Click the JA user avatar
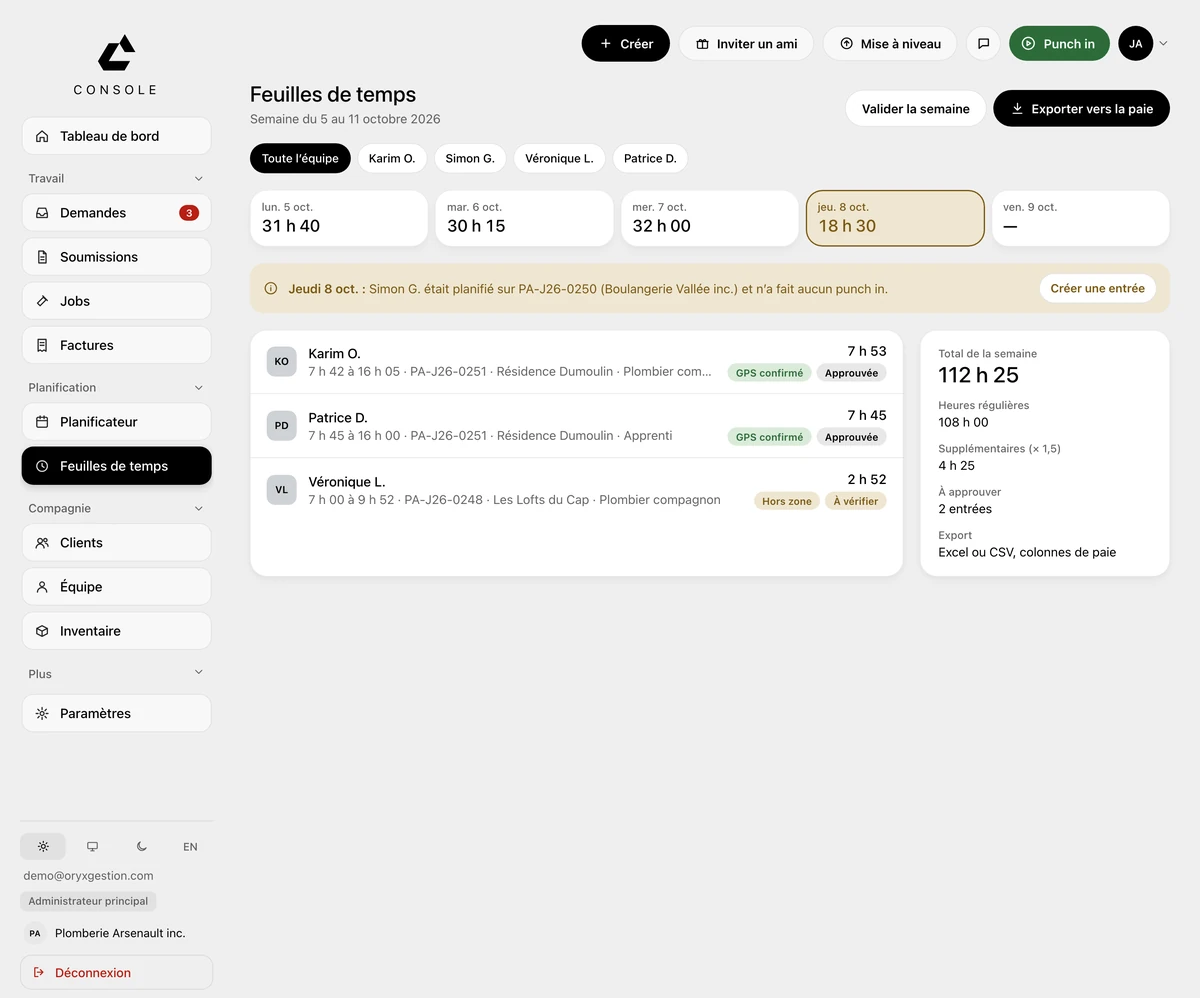 [x=1135, y=44]
